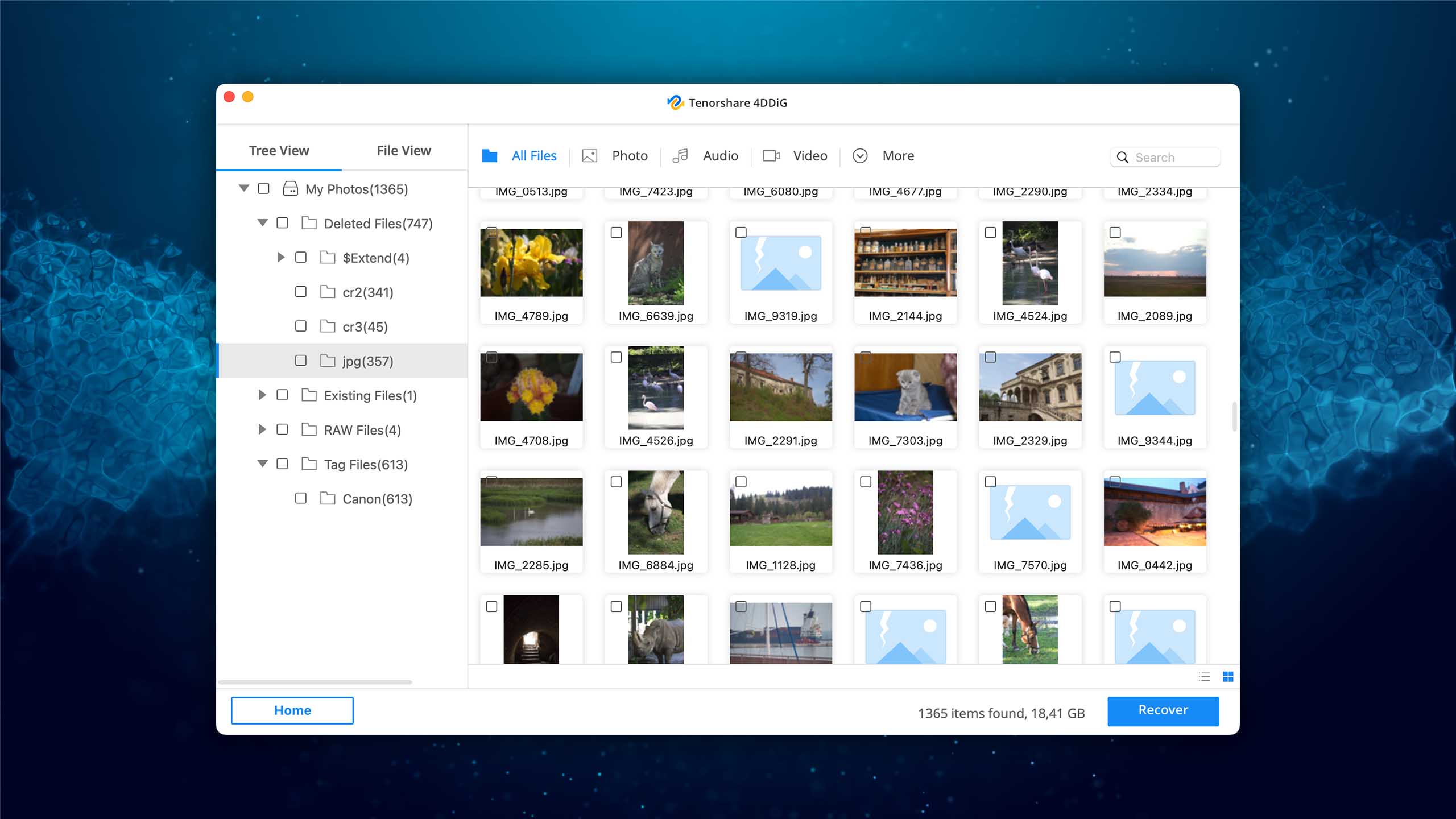Collapse the Tag Files node
1456x819 pixels.
point(263,464)
